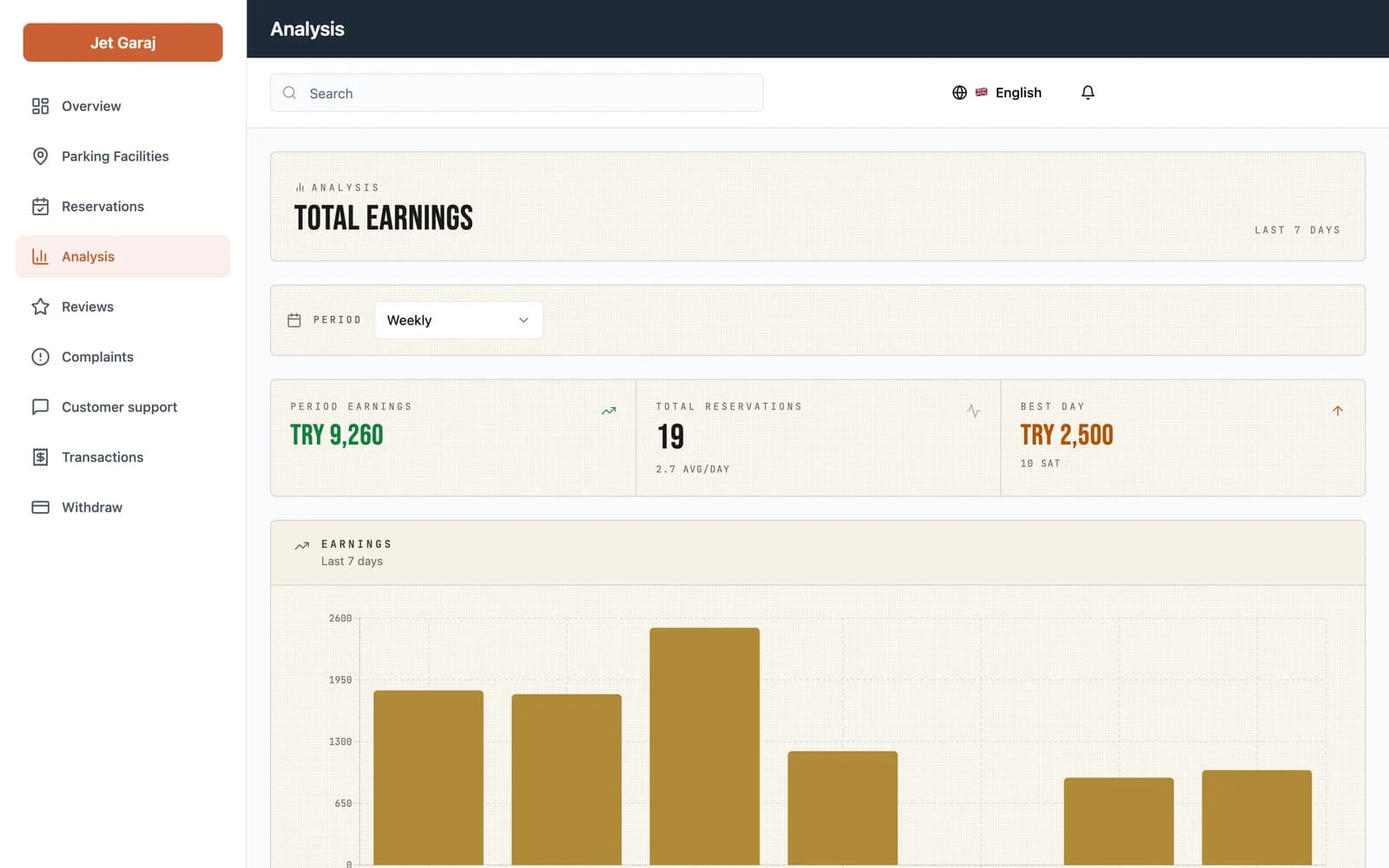Click the Overview grid icon
This screenshot has width=1389, height=868.
40,106
